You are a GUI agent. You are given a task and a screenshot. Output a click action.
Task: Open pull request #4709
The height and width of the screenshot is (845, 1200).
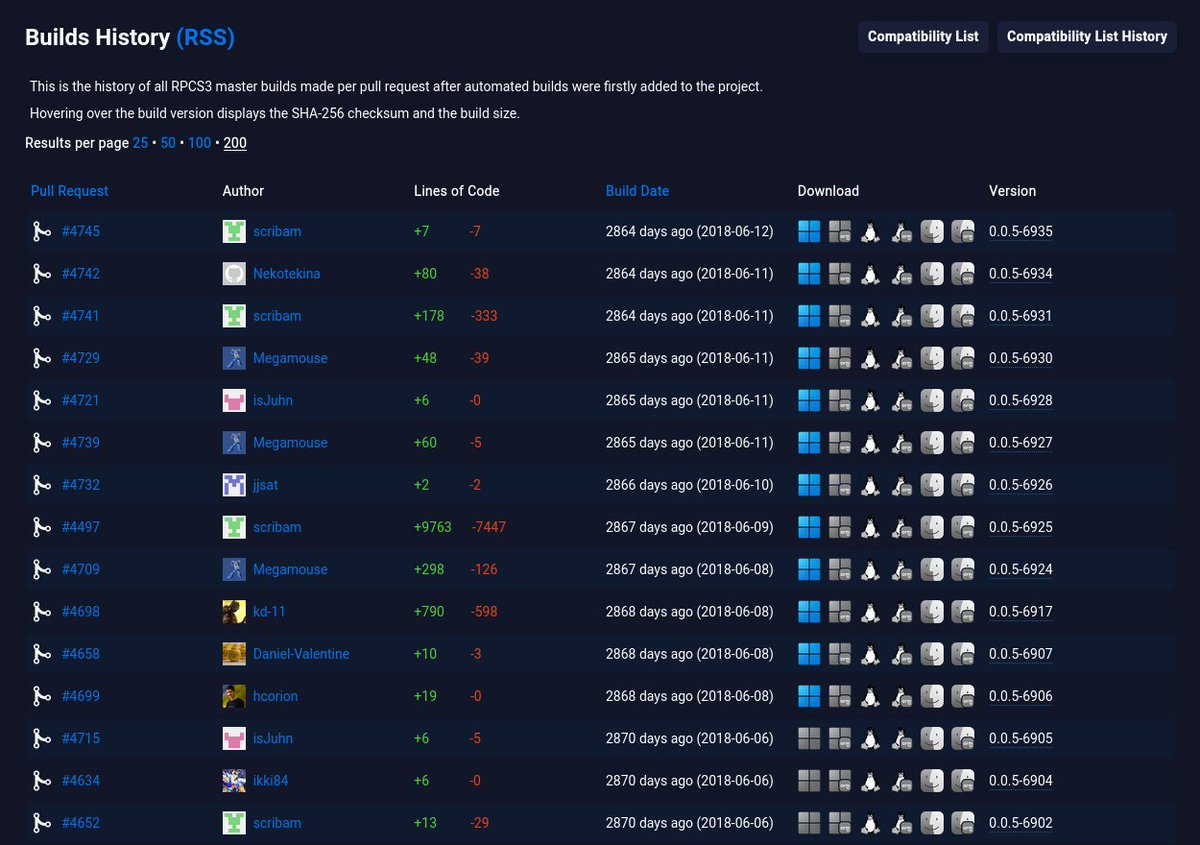pos(81,569)
